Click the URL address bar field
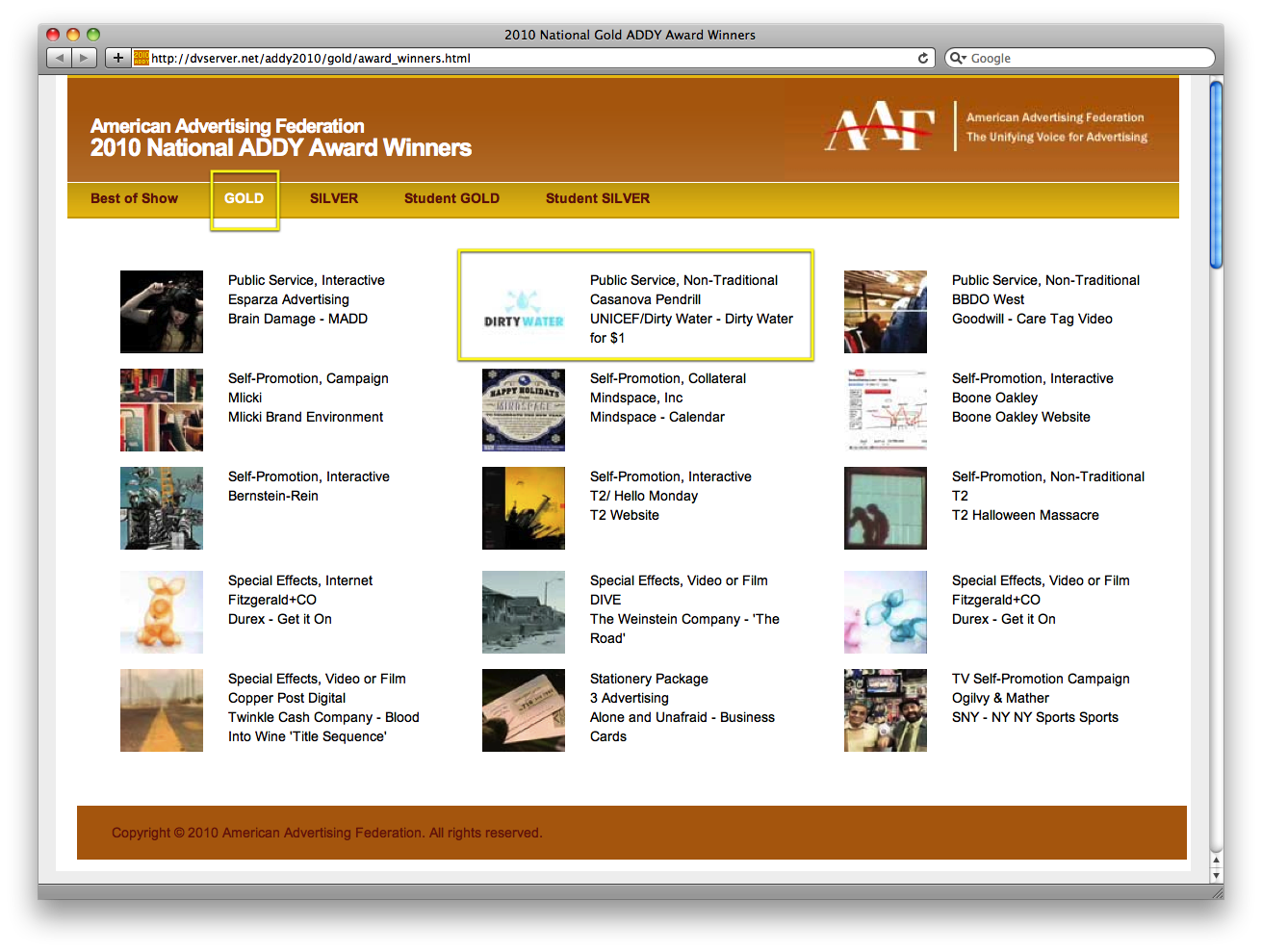Screen dimensions: 1262x952 [x=529, y=58]
